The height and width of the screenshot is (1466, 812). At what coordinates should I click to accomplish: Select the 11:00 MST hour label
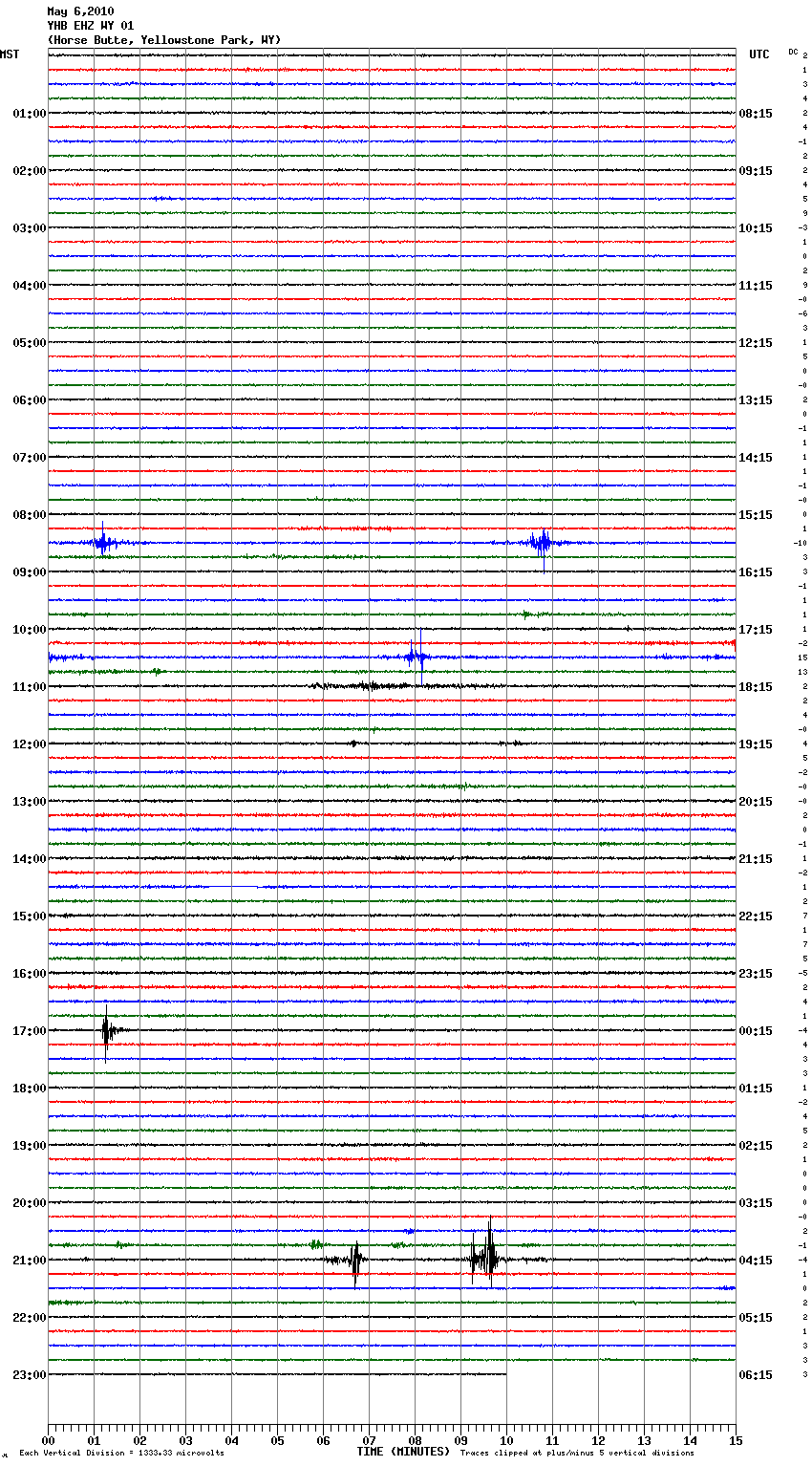[30, 687]
